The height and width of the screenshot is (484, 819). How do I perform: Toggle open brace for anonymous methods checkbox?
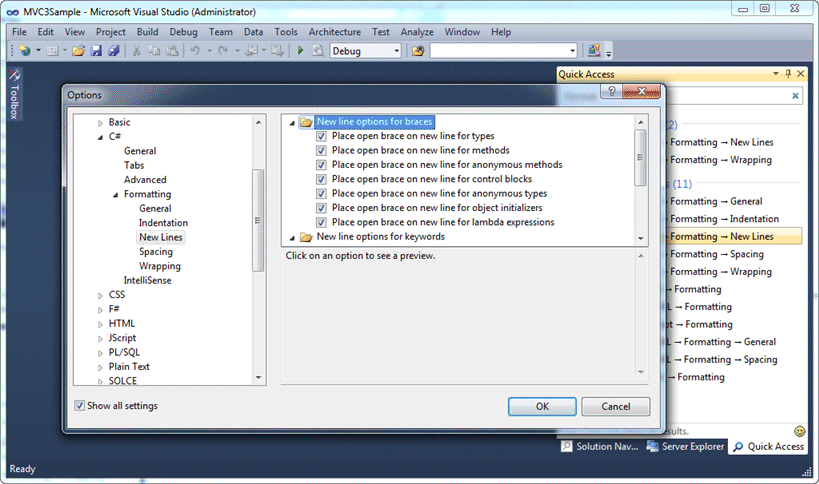pyautogui.click(x=321, y=165)
